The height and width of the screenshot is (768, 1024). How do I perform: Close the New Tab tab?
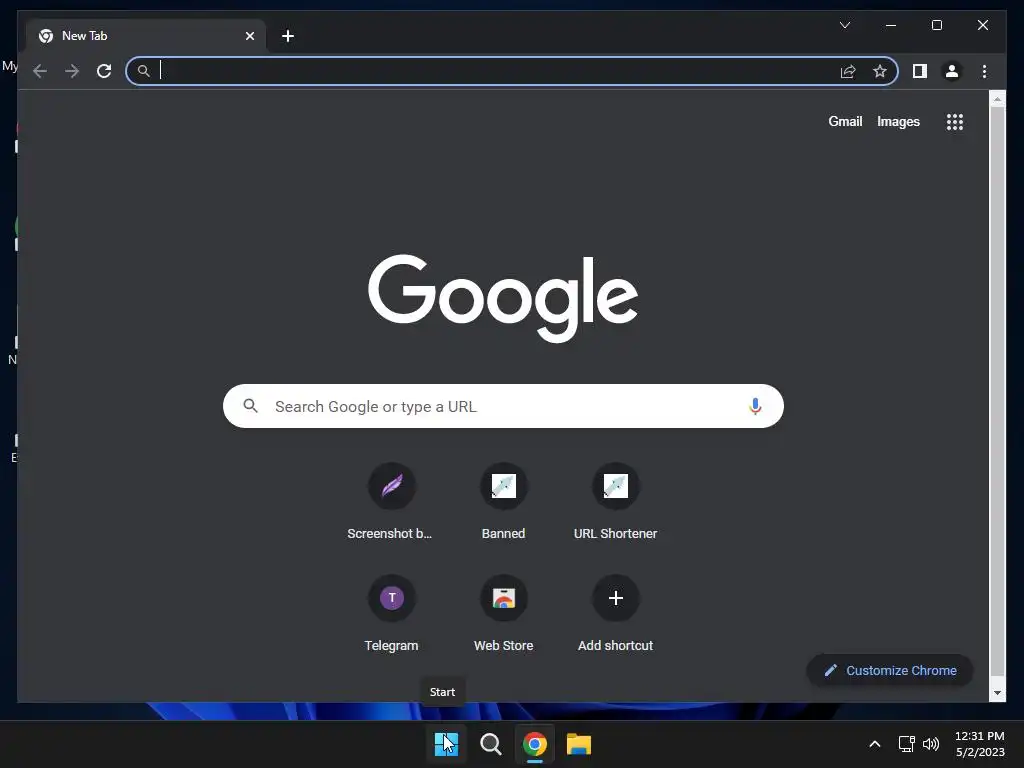pyautogui.click(x=249, y=36)
